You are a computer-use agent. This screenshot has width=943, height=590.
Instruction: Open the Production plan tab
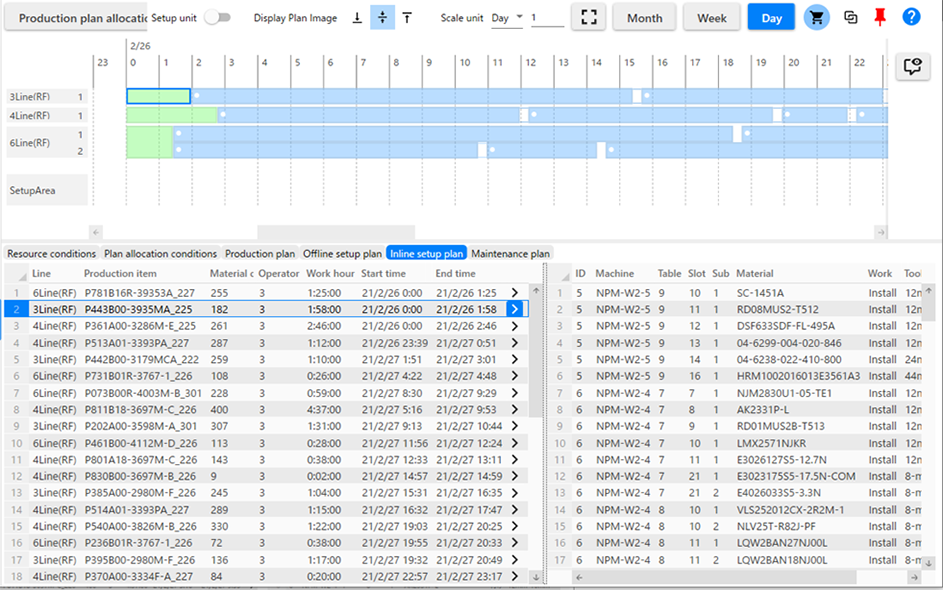(260, 254)
